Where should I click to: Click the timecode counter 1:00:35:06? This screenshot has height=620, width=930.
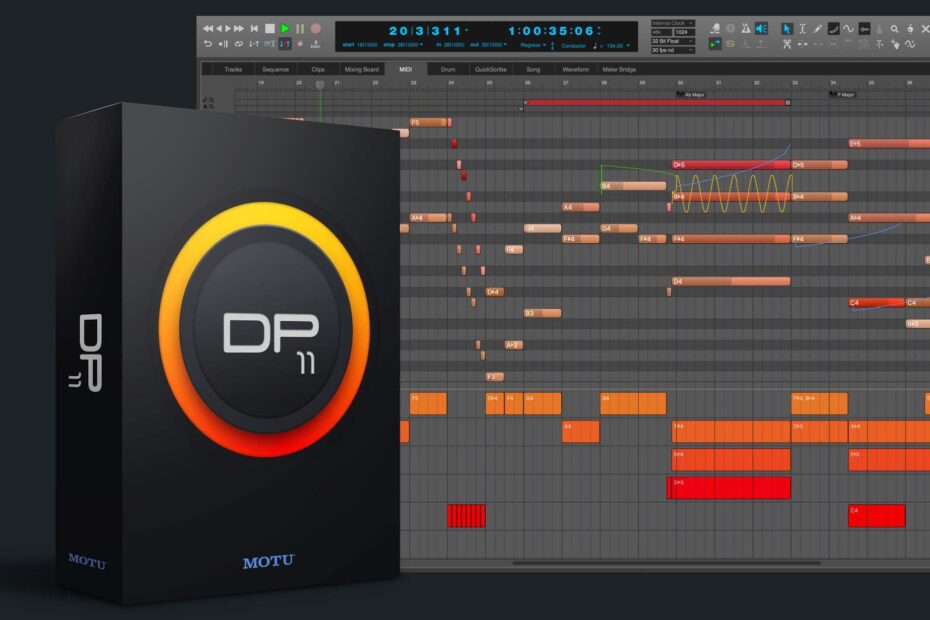[x=551, y=31]
